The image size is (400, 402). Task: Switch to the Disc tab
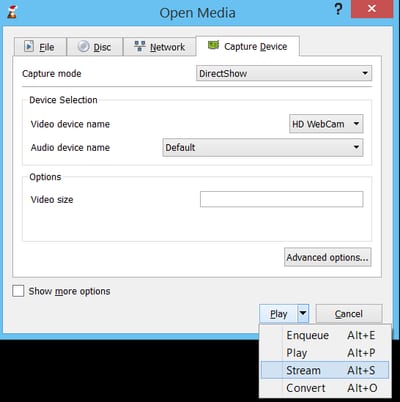(95, 47)
